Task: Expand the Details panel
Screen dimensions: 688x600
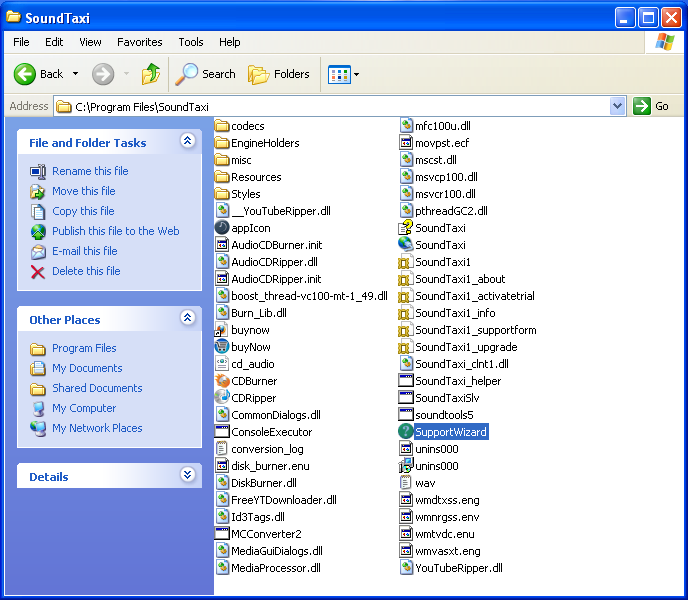Action: (188, 474)
